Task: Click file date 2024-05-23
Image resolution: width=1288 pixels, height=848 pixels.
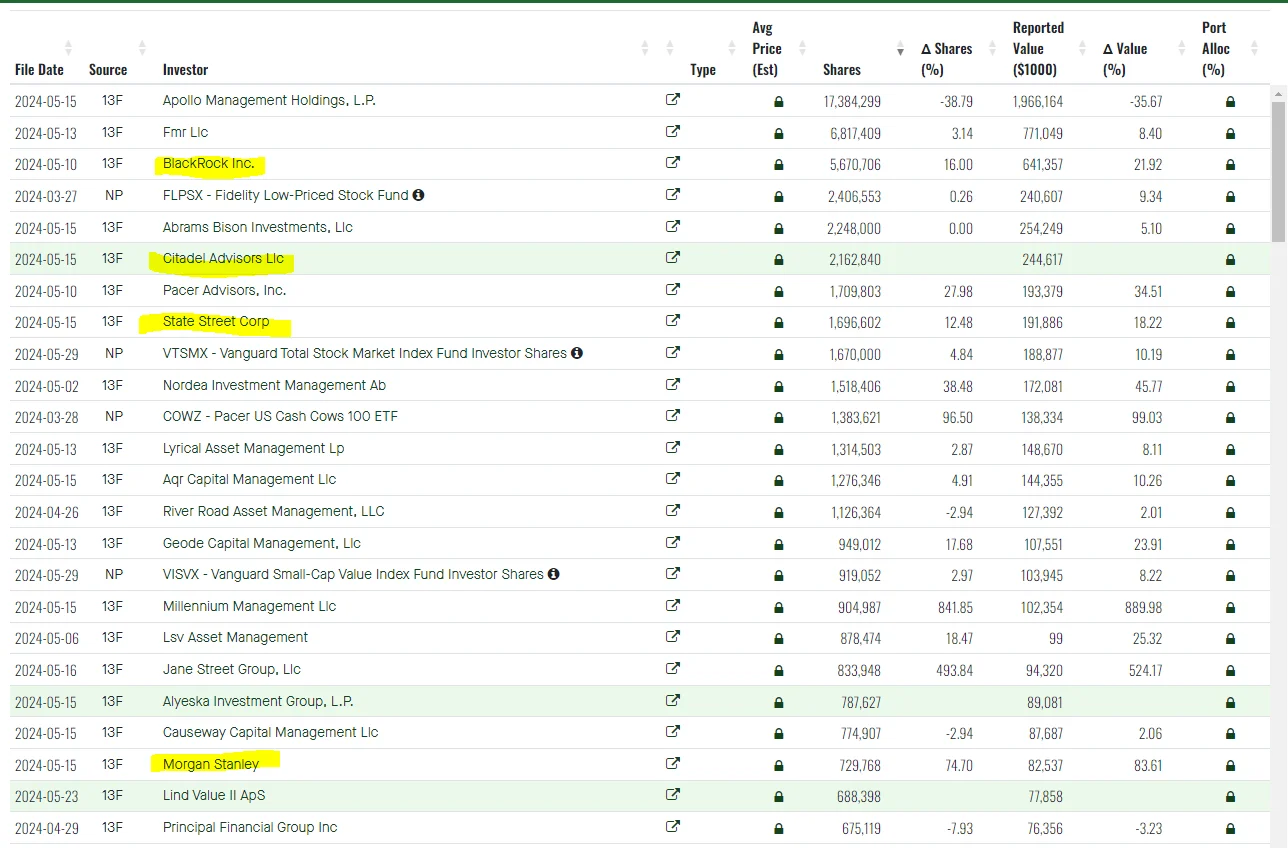Action: (x=46, y=796)
